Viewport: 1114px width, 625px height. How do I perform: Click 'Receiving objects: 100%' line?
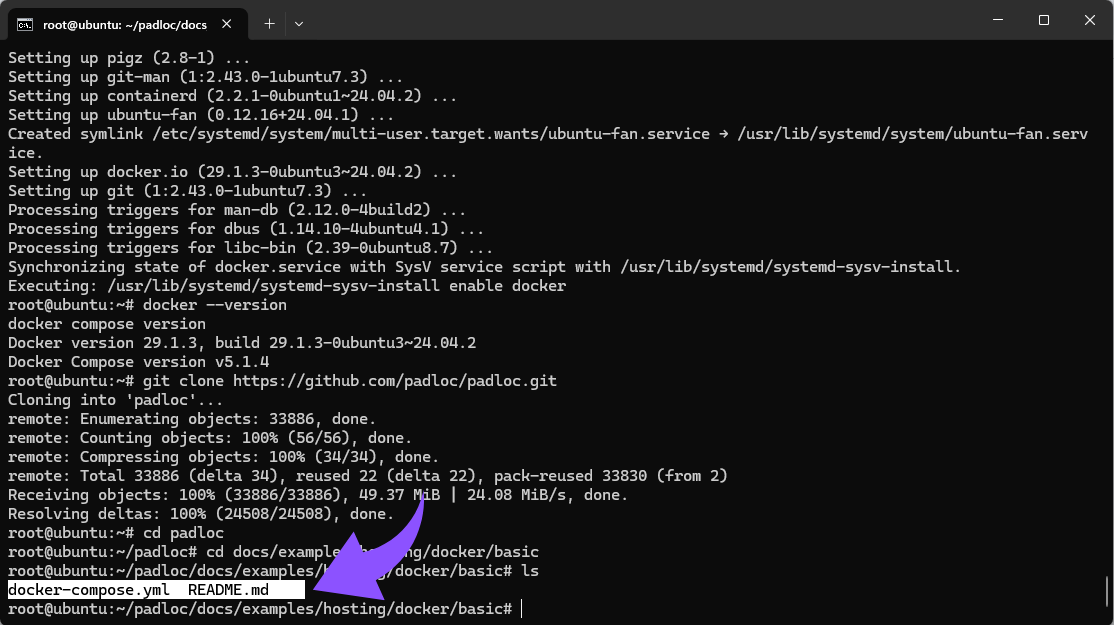318,495
